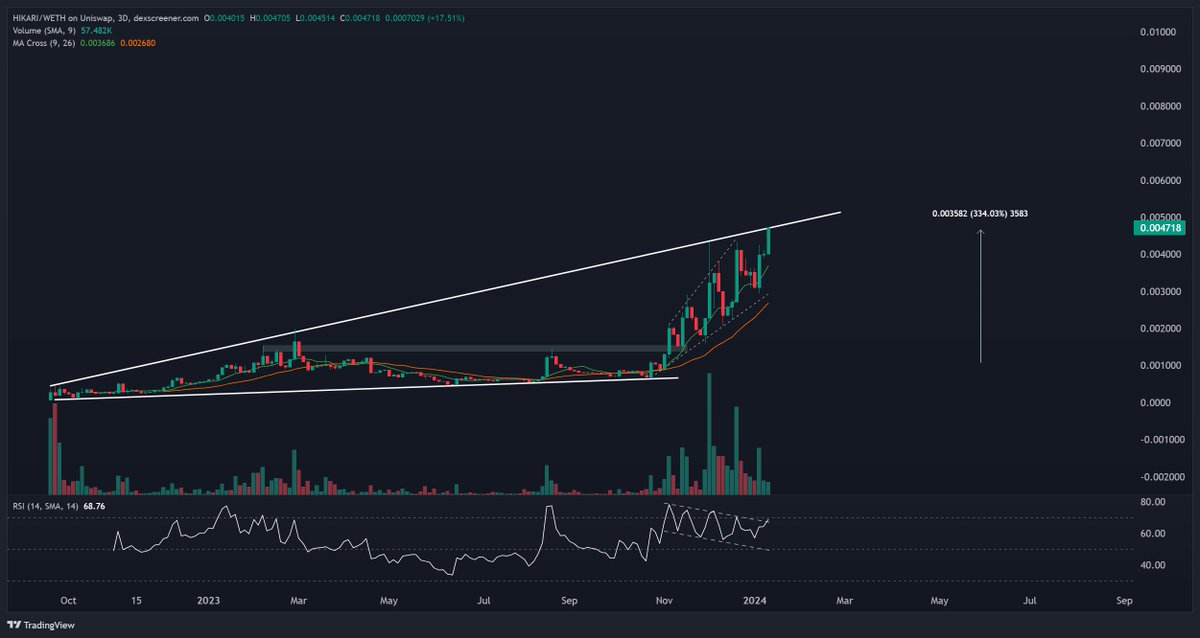Click the first May label after 2023 on time axis
This screenshot has height=638, width=1200.
click(389, 602)
